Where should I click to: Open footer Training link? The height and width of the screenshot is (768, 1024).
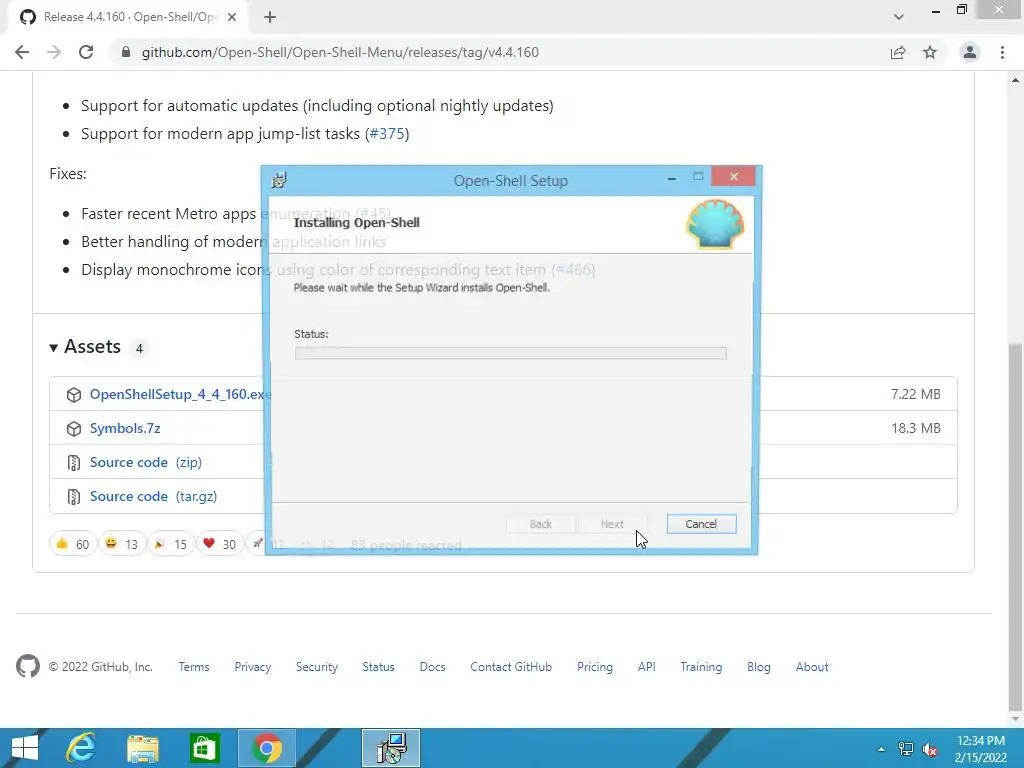pyautogui.click(x=701, y=667)
